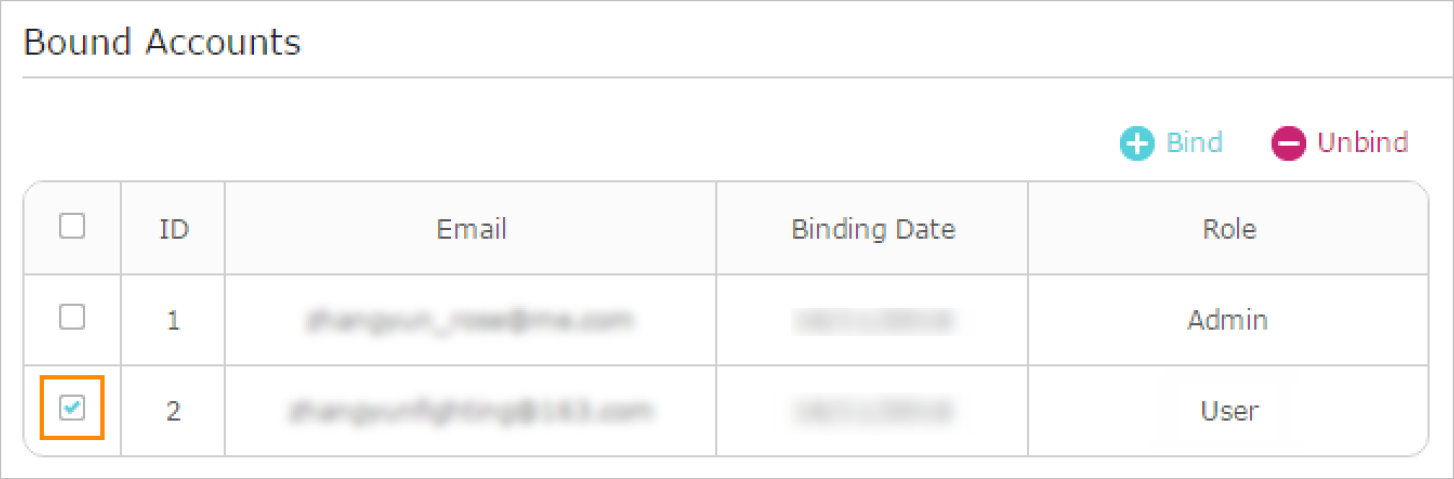
Task: Click the Role column header
Action: click(x=1229, y=229)
